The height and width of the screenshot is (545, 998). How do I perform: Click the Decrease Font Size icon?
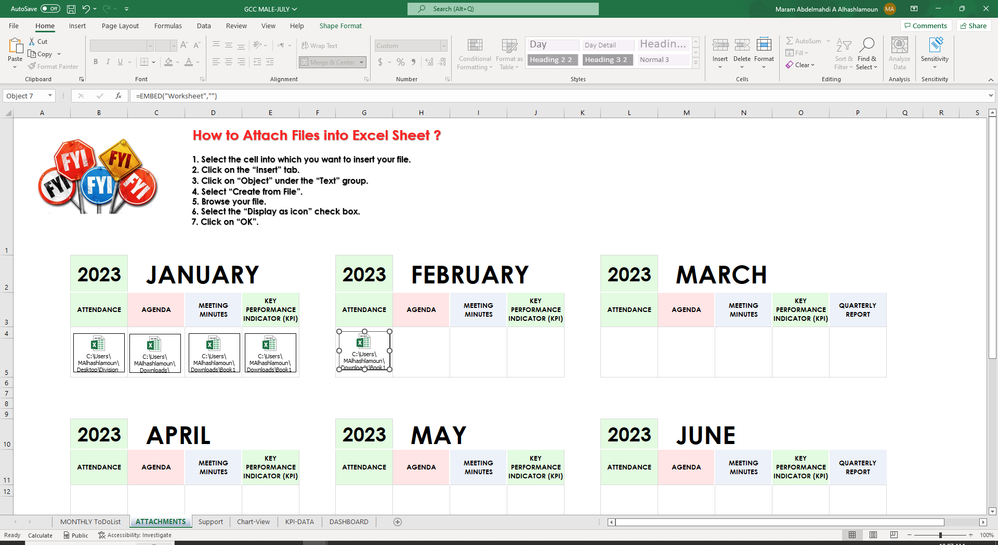pyautogui.click(x=196, y=45)
